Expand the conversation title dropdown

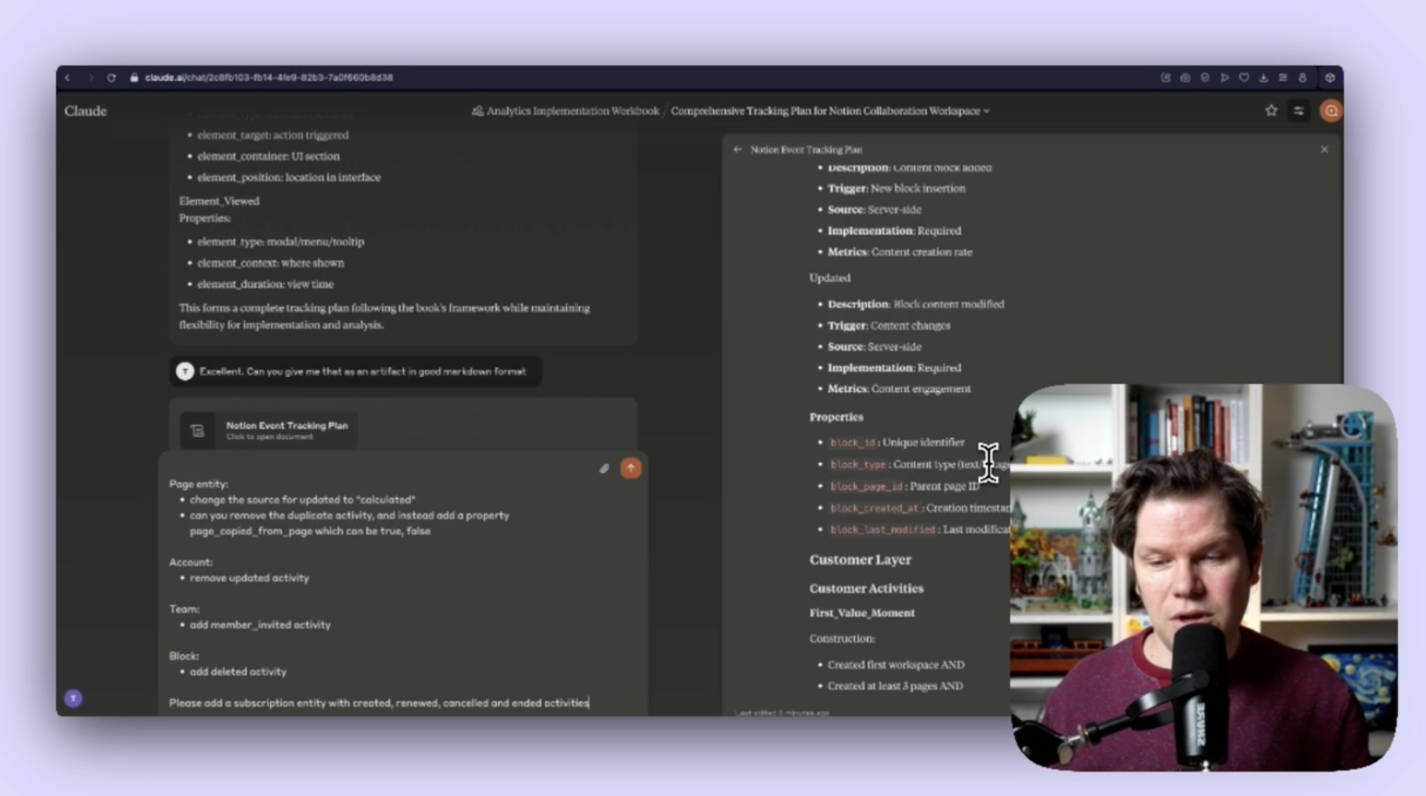pos(986,111)
